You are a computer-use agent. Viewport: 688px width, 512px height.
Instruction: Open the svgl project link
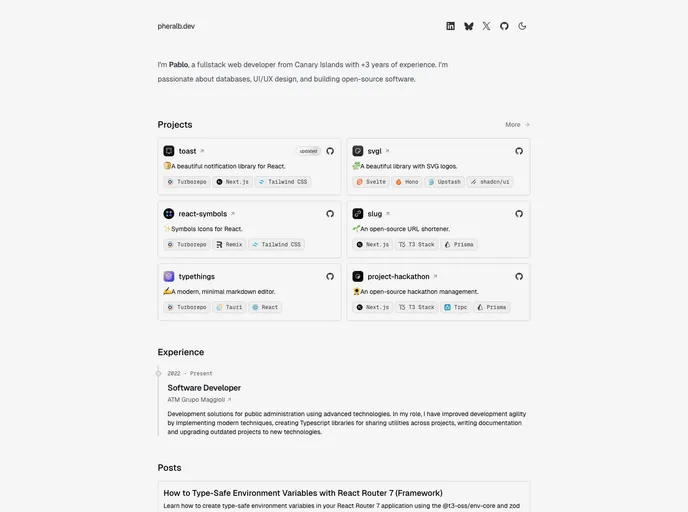378,151
